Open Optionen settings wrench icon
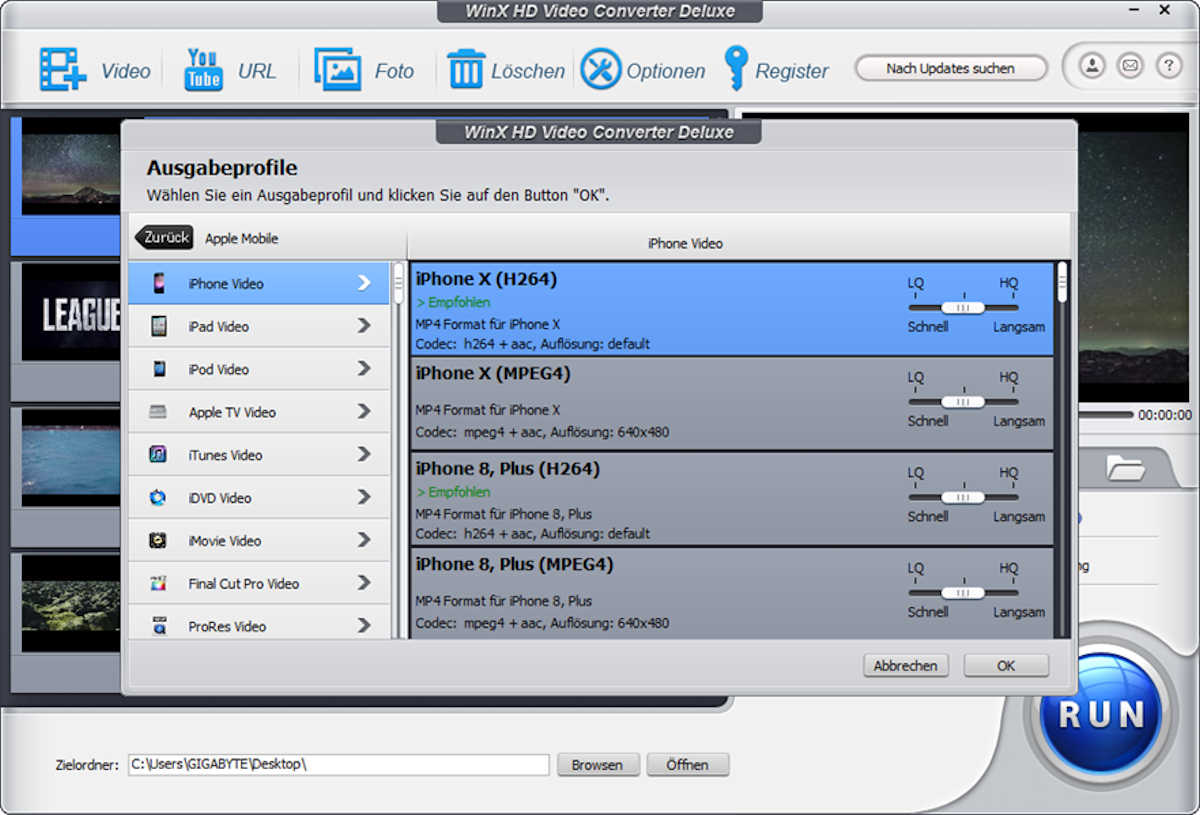The image size is (1200, 815). point(600,70)
